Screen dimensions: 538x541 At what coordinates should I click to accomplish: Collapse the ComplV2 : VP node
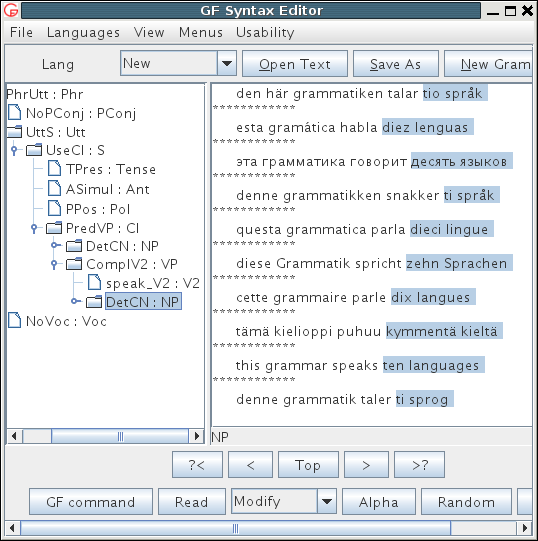click(x=54, y=264)
